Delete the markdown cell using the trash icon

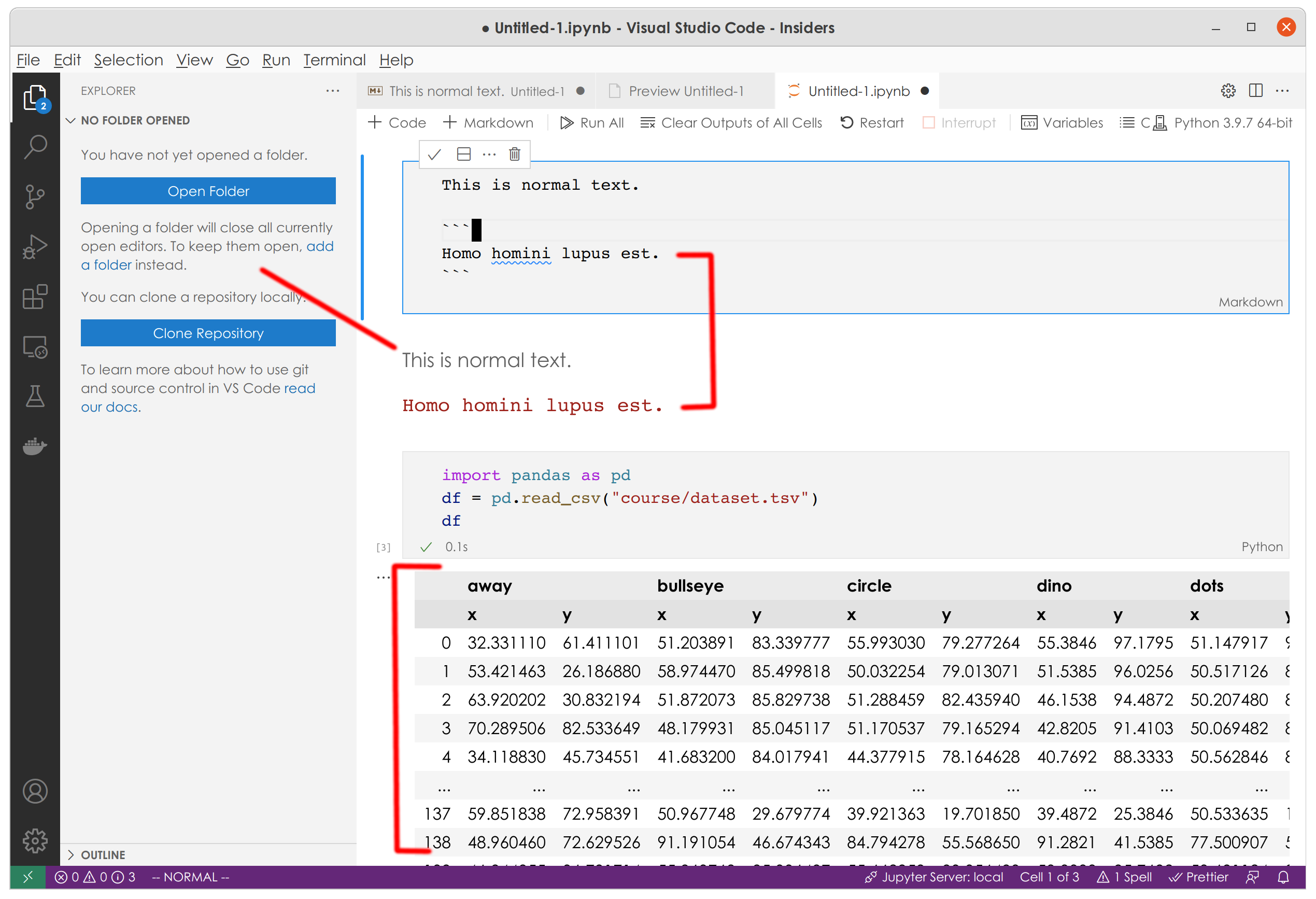[x=514, y=153]
